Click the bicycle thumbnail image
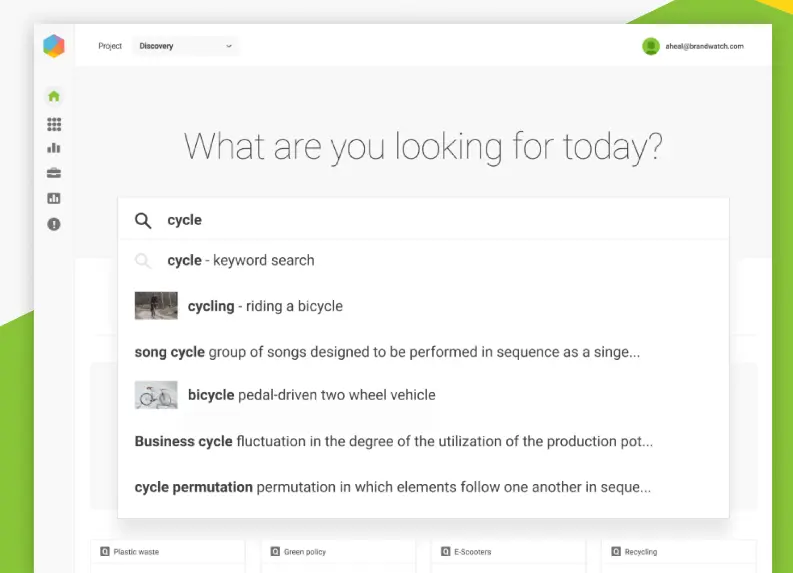793x573 pixels. click(156, 395)
